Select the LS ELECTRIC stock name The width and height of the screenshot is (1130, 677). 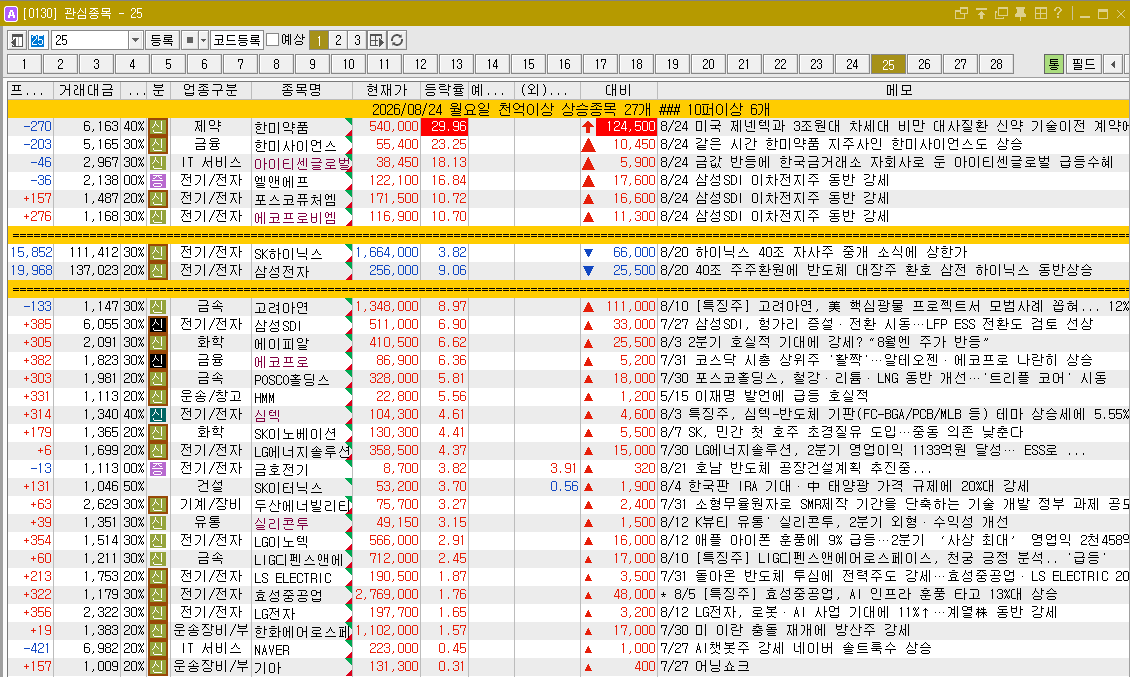pos(293,578)
